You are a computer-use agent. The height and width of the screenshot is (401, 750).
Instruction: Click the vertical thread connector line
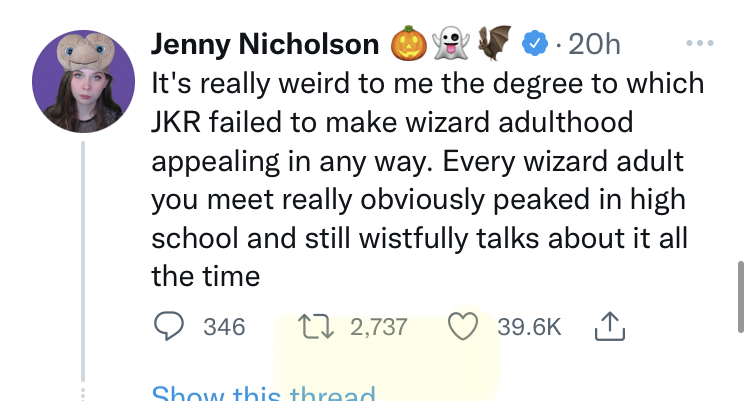click(x=83, y=261)
